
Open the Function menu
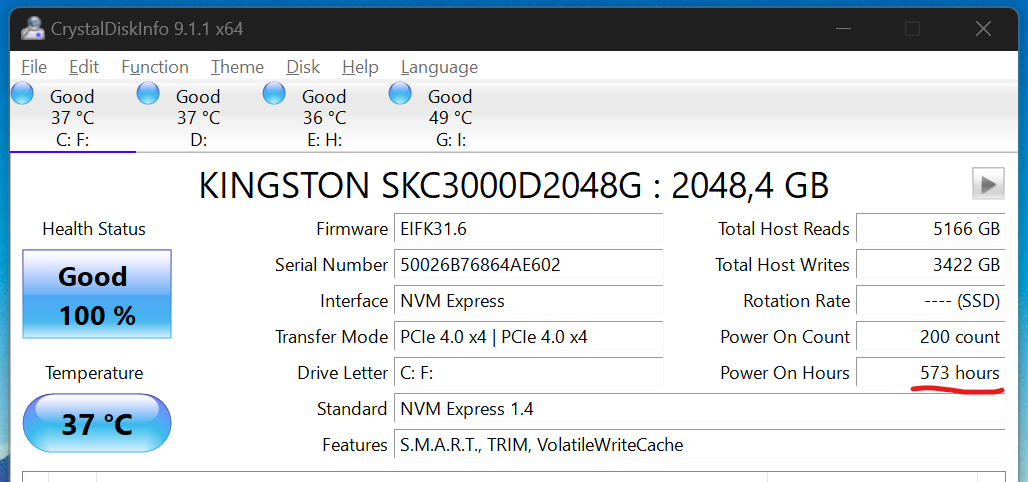coord(155,67)
